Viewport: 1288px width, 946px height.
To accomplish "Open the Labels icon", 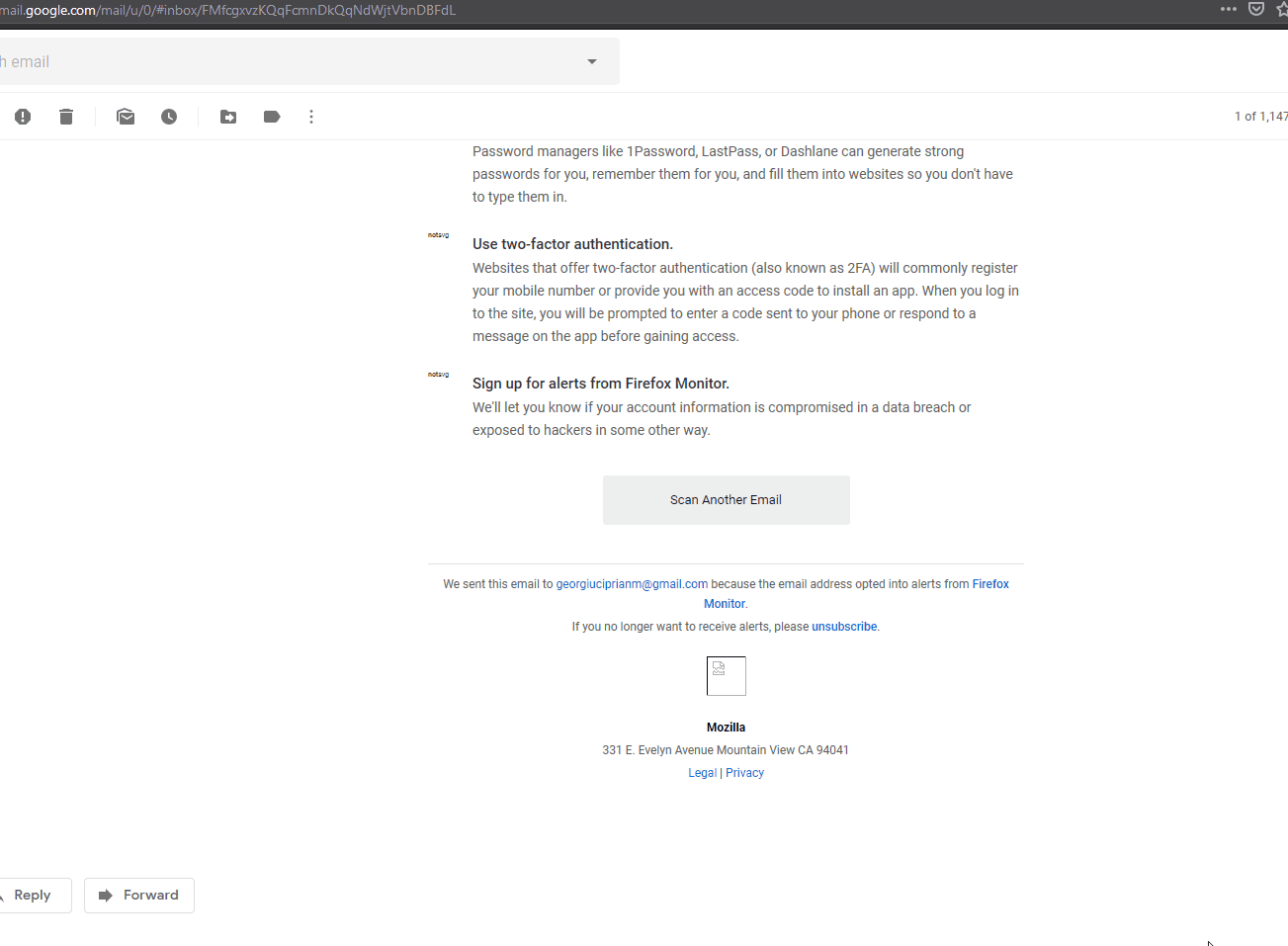I will click(x=272, y=117).
